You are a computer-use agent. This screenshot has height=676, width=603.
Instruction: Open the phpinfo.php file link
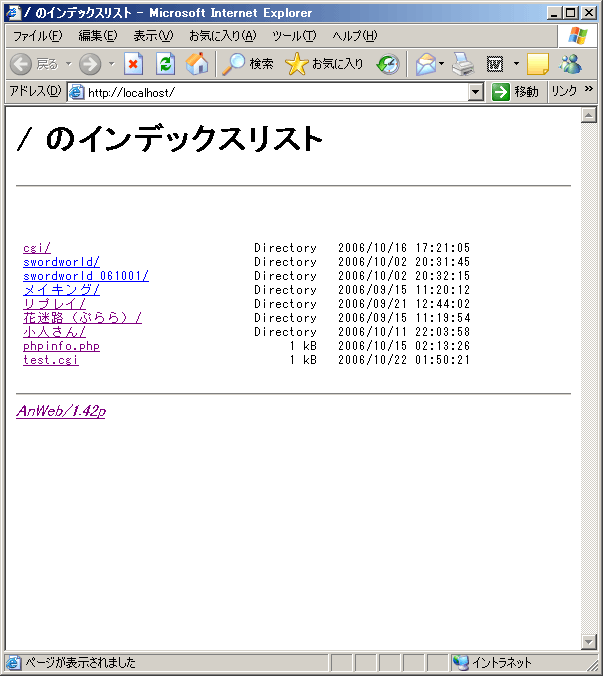coord(61,346)
